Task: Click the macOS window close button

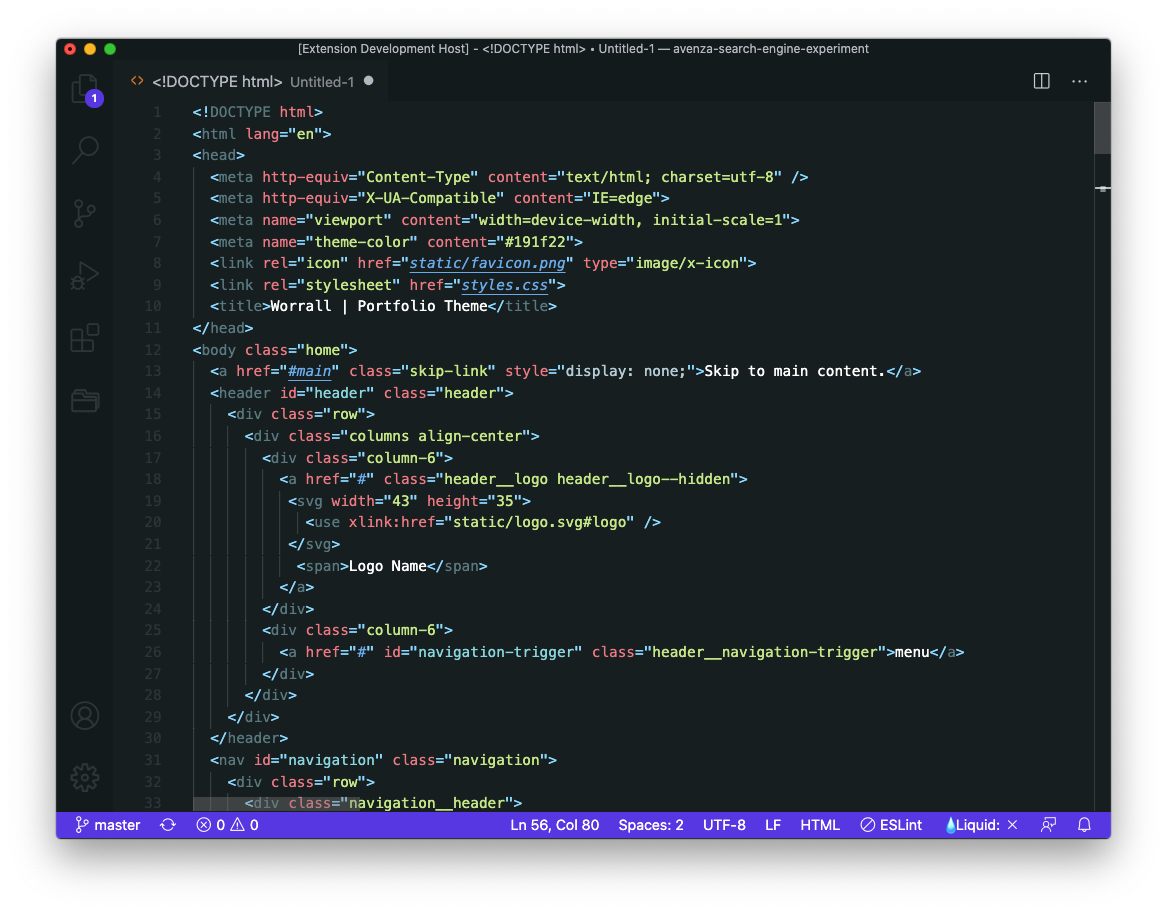Action: click(70, 49)
